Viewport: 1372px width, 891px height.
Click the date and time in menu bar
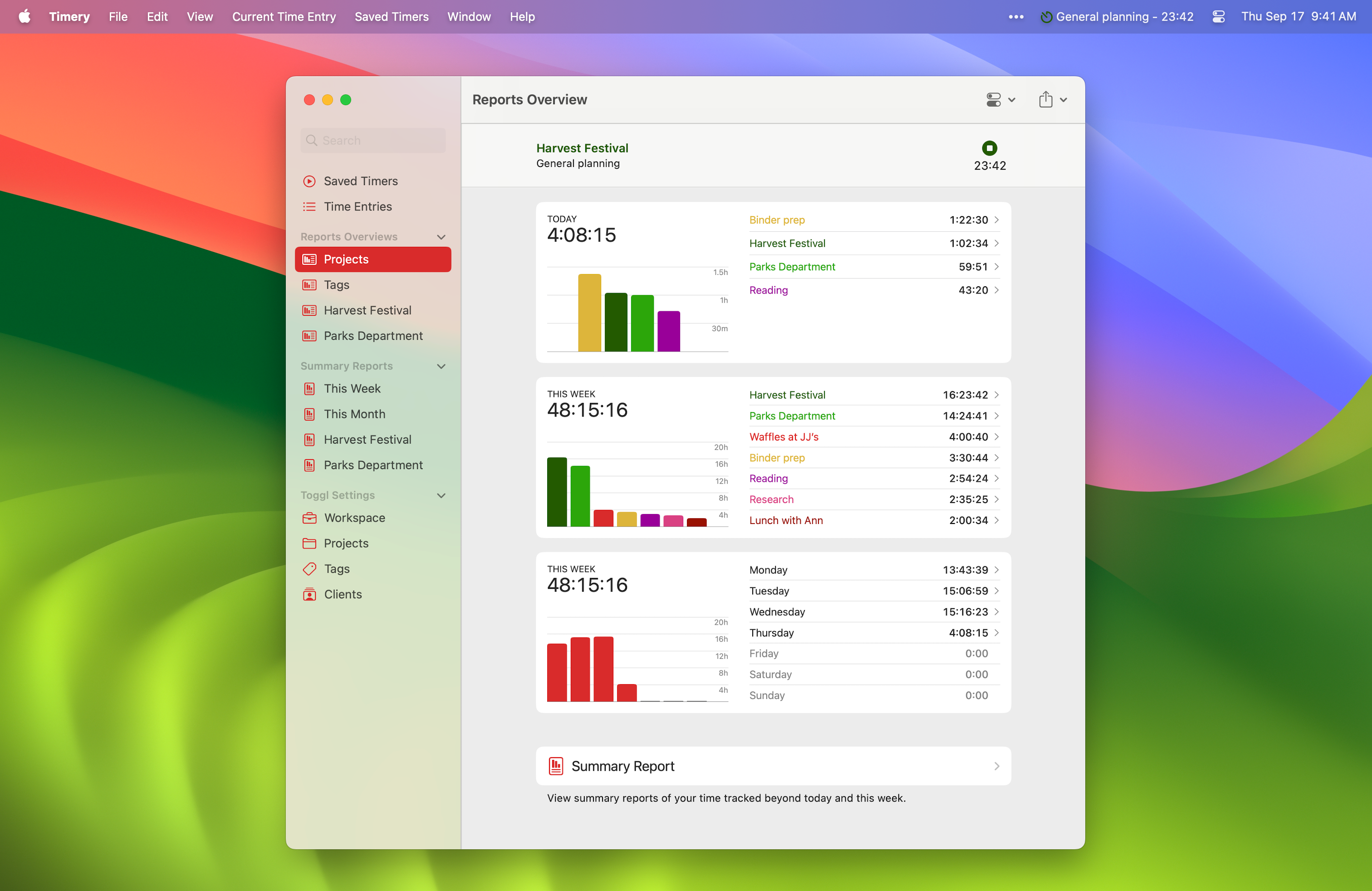1298,16
